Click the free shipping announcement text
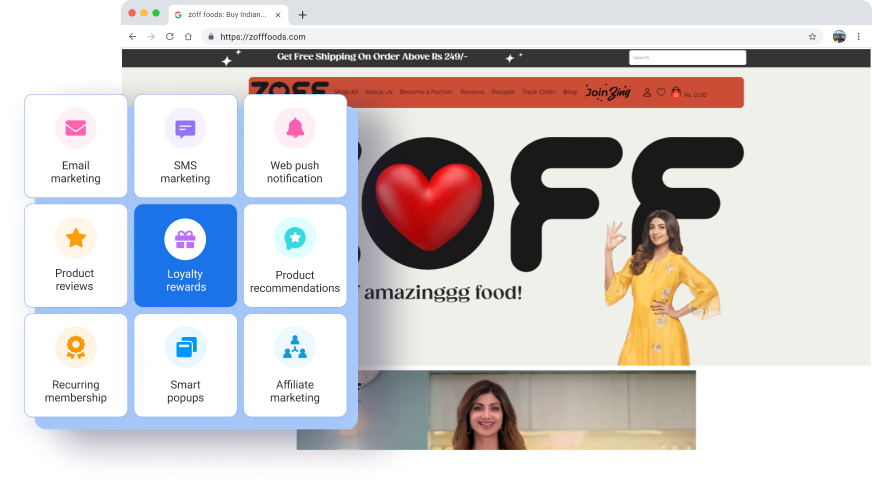Image resolution: width=872 pixels, height=483 pixels. tap(372, 57)
